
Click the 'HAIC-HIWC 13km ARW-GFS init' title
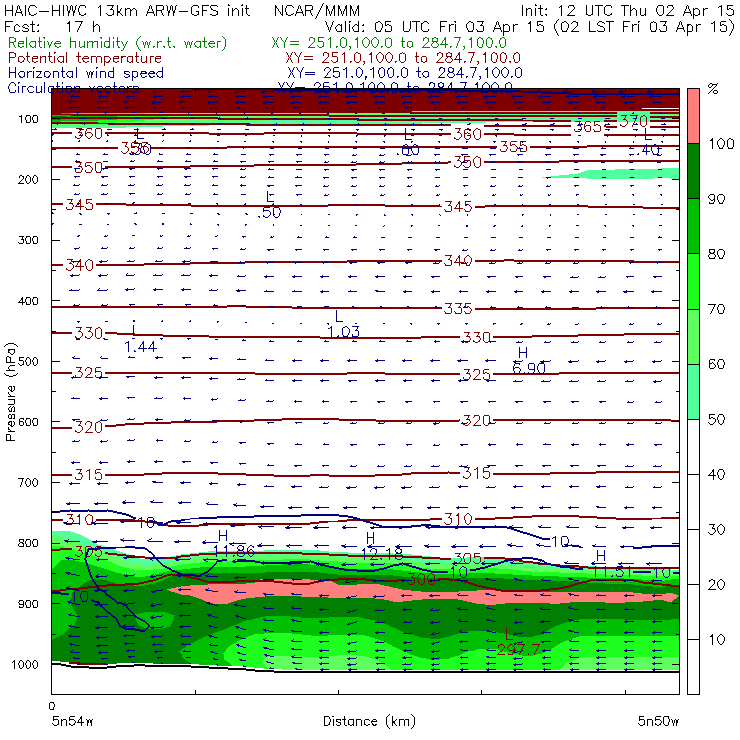coord(127,10)
